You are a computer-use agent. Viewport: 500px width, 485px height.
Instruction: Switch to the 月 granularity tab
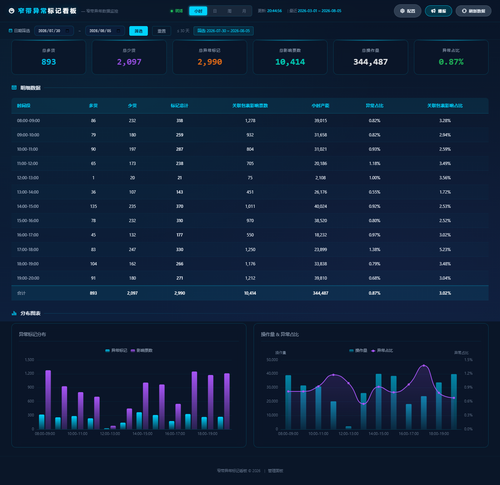(x=244, y=11)
